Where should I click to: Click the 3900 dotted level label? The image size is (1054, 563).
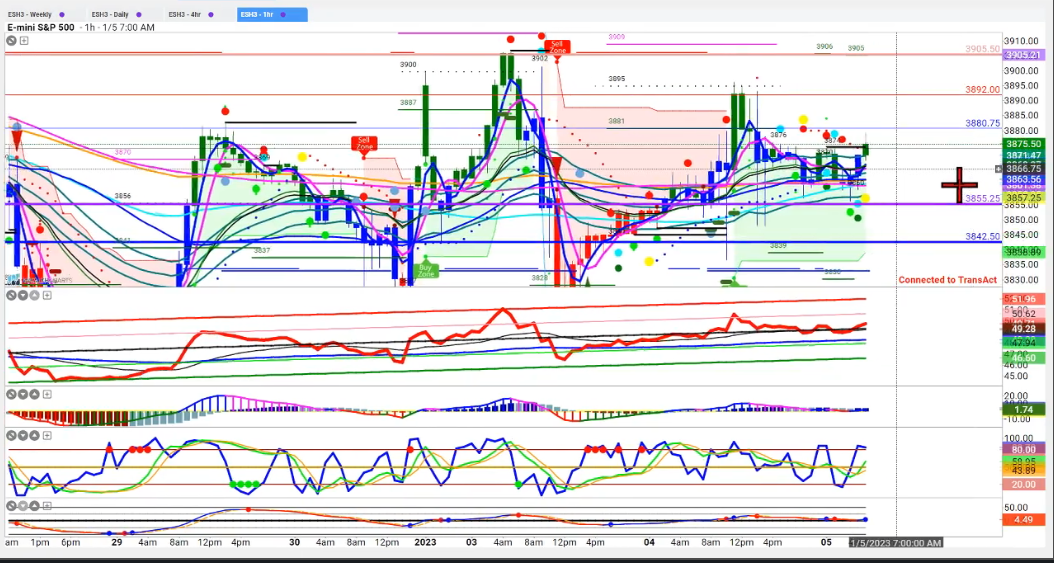pyautogui.click(x=408, y=65)
